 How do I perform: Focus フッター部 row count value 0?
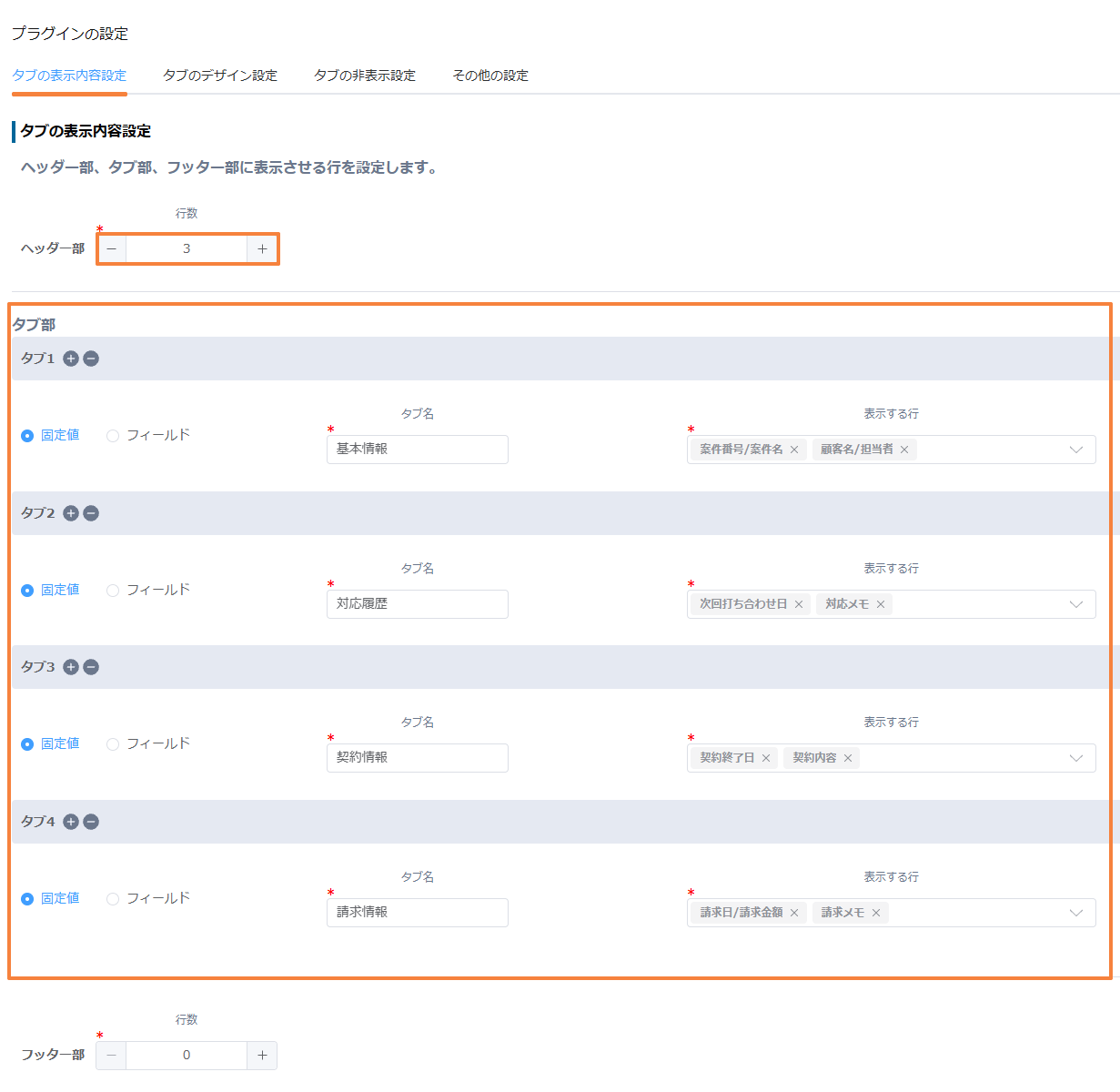tap(187, 1055)
